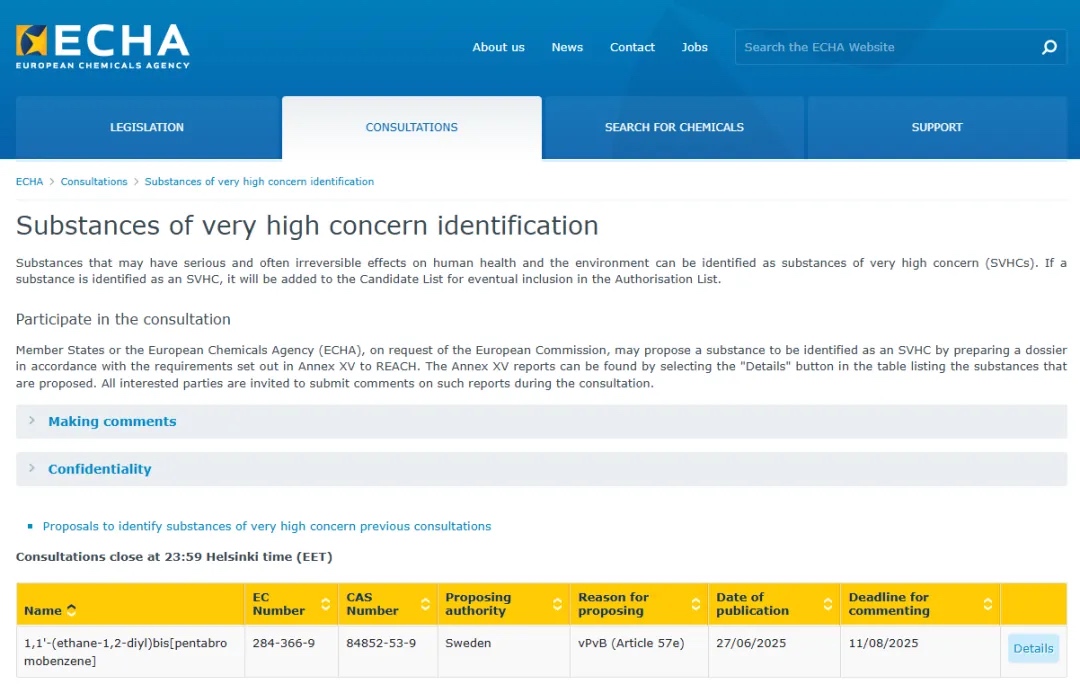This screenshot has height=693, width=1080.
Task: Sort by CAS Number arrows
Action: [426, 604]
